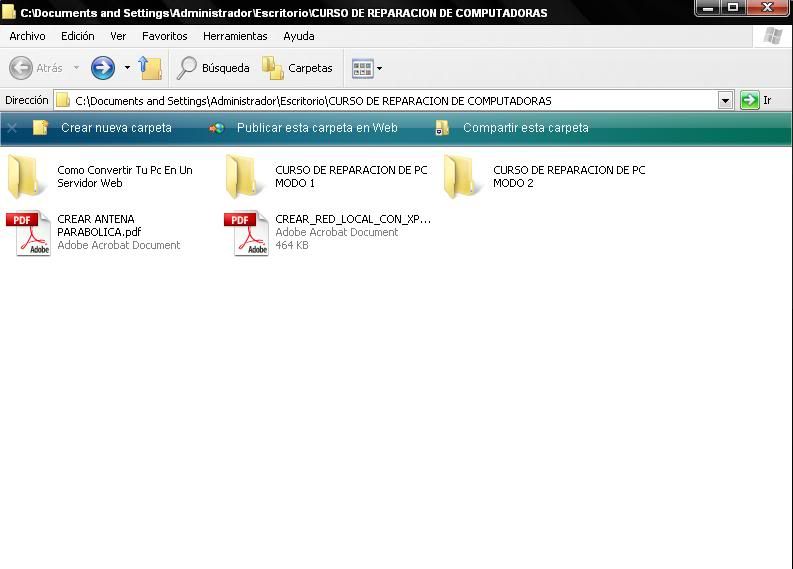Click the Forward arrow button
793x569 pixels.
tap(103, 68)
